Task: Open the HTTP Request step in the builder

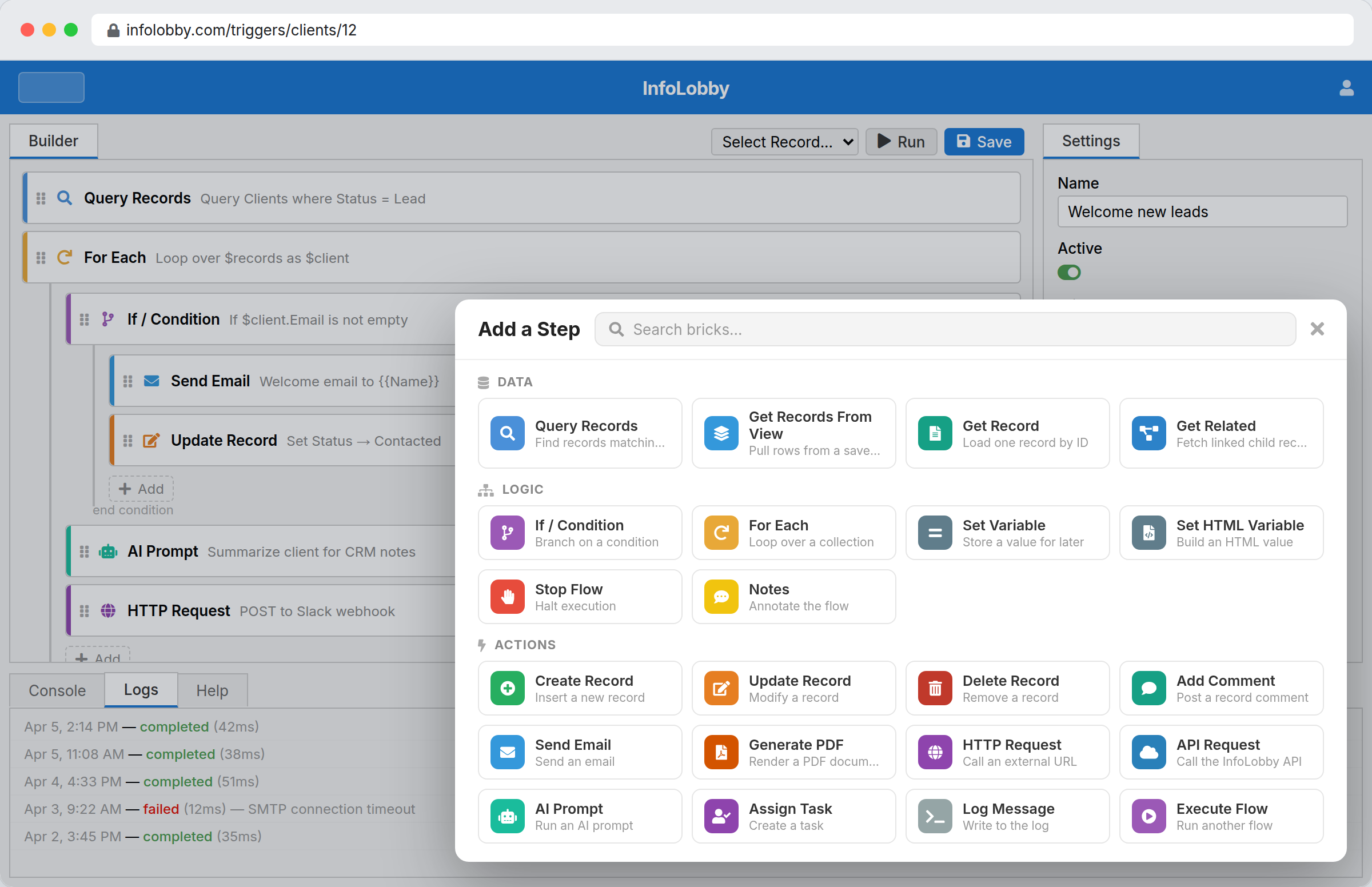Action: [261, 610]
